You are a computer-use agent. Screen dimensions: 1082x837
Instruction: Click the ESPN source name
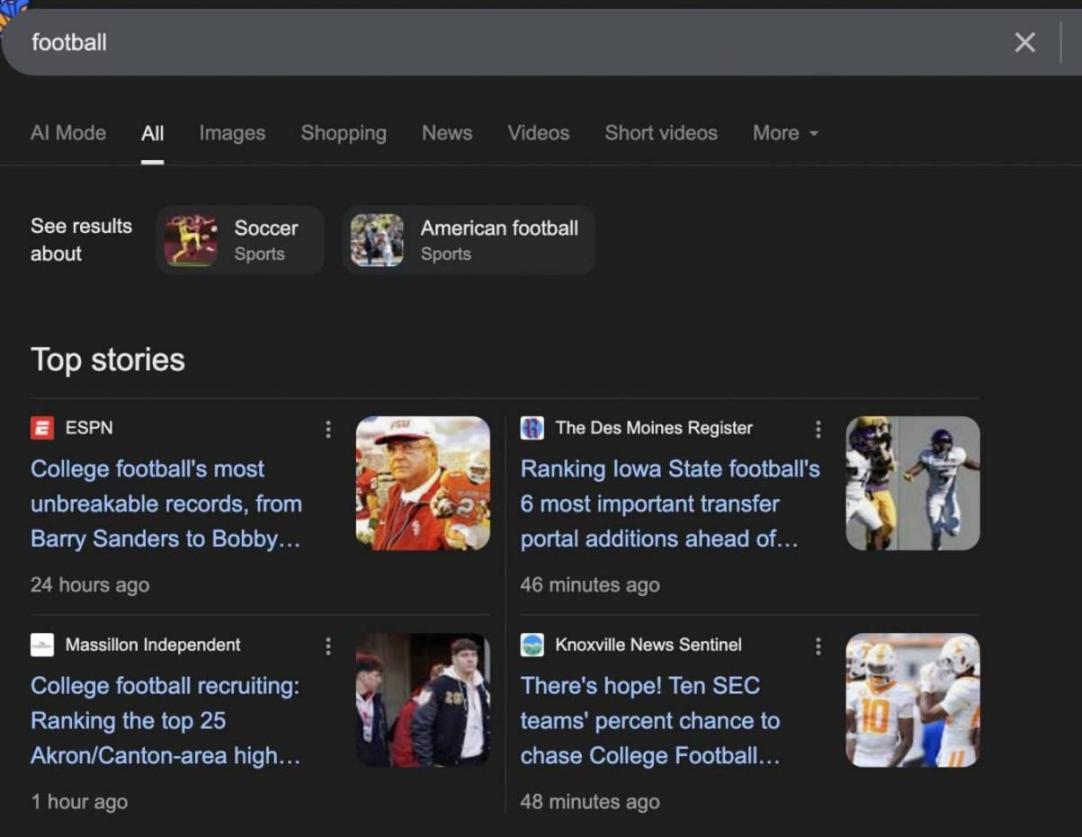click(89, 428)
